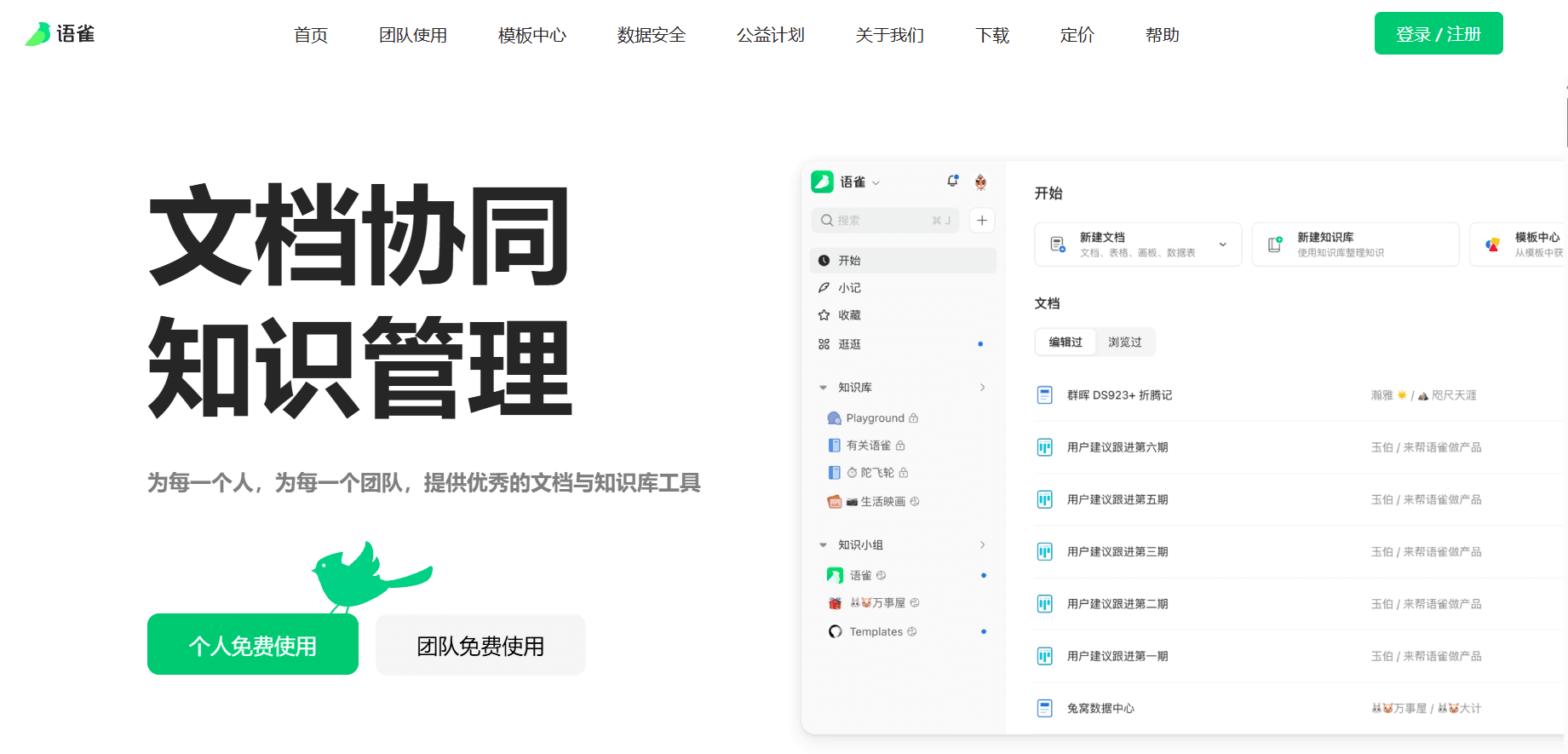Open document 群晖 DS923+ 折腾记
The height and width of the screenshot is (754, 1568).
coord(1119,395)
